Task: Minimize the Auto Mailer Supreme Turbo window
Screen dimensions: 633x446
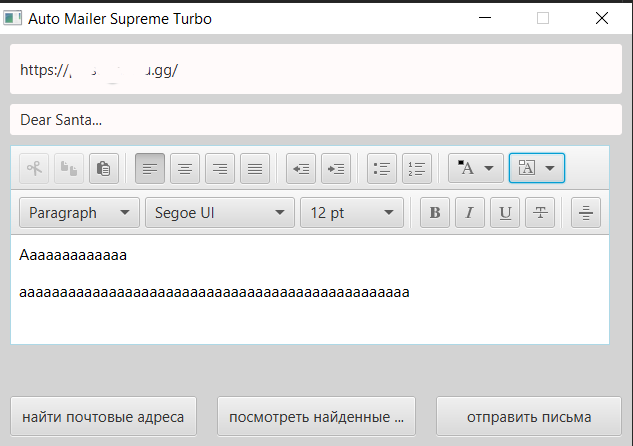Action: (485, 18)
